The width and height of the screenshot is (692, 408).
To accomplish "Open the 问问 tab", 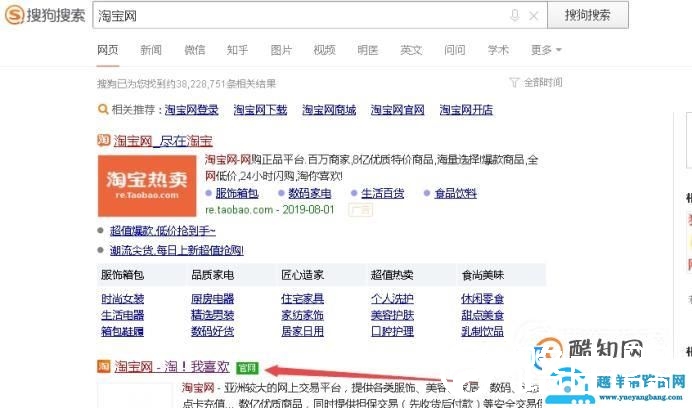I will (x=455, y=50).
